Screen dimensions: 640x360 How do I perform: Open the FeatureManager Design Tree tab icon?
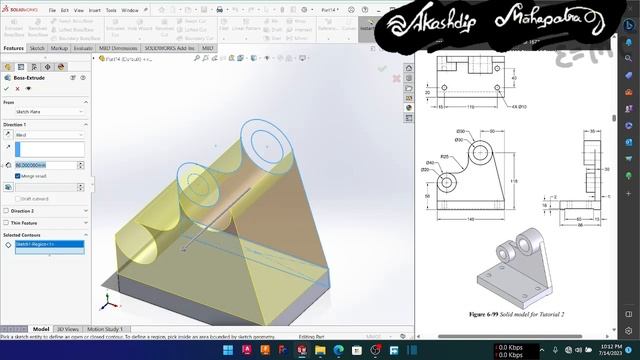click(8, 67)
